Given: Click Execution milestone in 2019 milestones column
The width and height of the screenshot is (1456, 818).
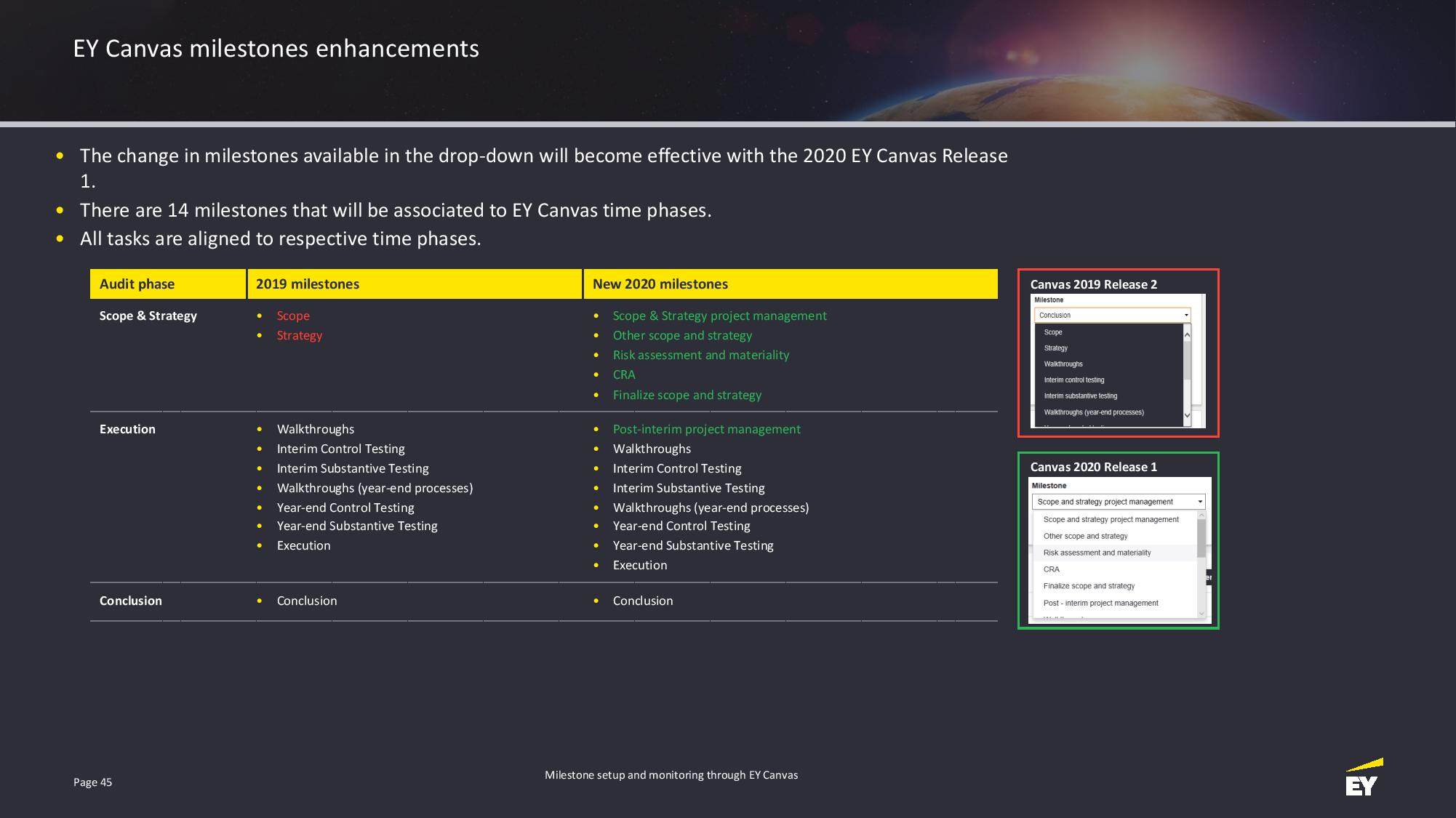Looking at the screenshot, I should (x=303, y=545).
